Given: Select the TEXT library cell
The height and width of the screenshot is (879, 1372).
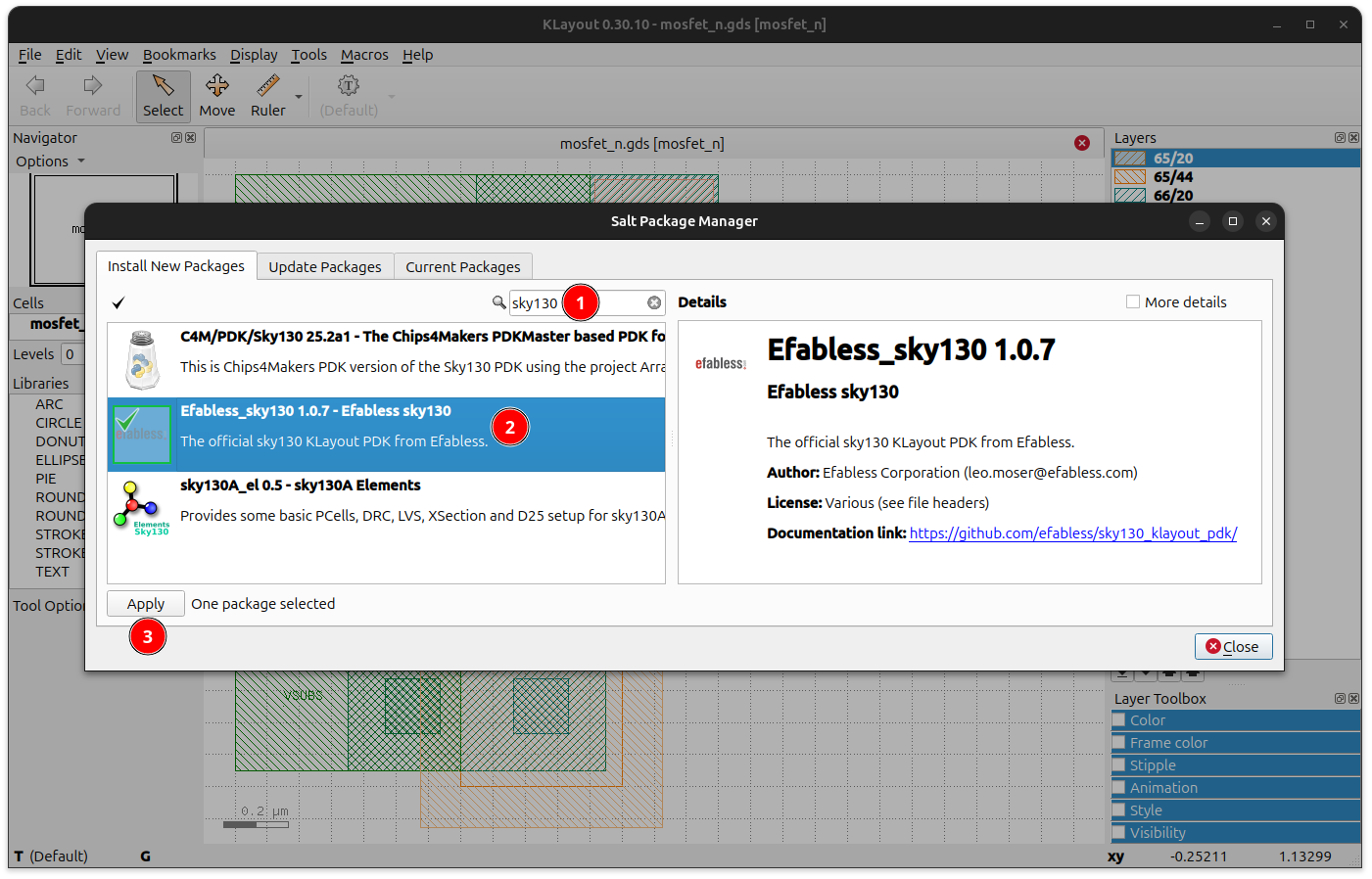Looking at the screenshot, I should [53, 572].
